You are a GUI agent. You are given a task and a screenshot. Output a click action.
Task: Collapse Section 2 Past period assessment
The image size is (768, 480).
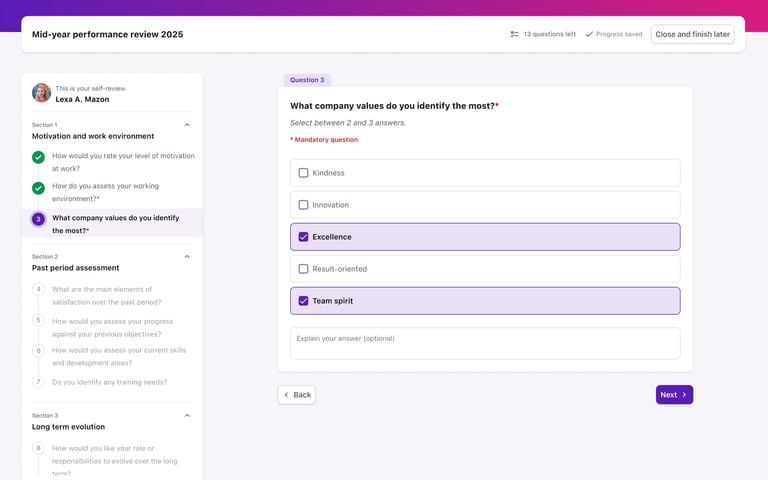pos(187,257)
